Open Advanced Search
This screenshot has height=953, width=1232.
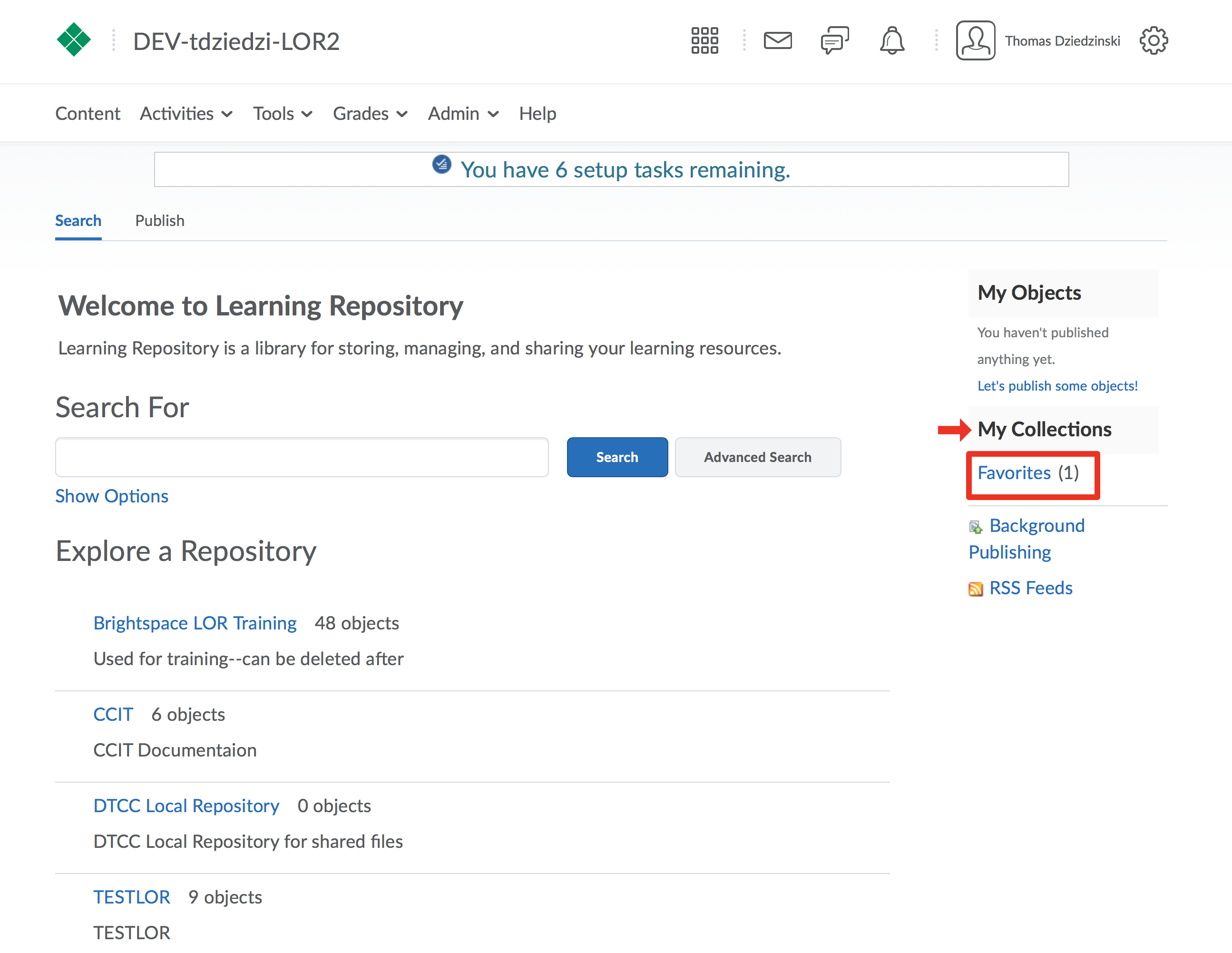coord(758,457)
